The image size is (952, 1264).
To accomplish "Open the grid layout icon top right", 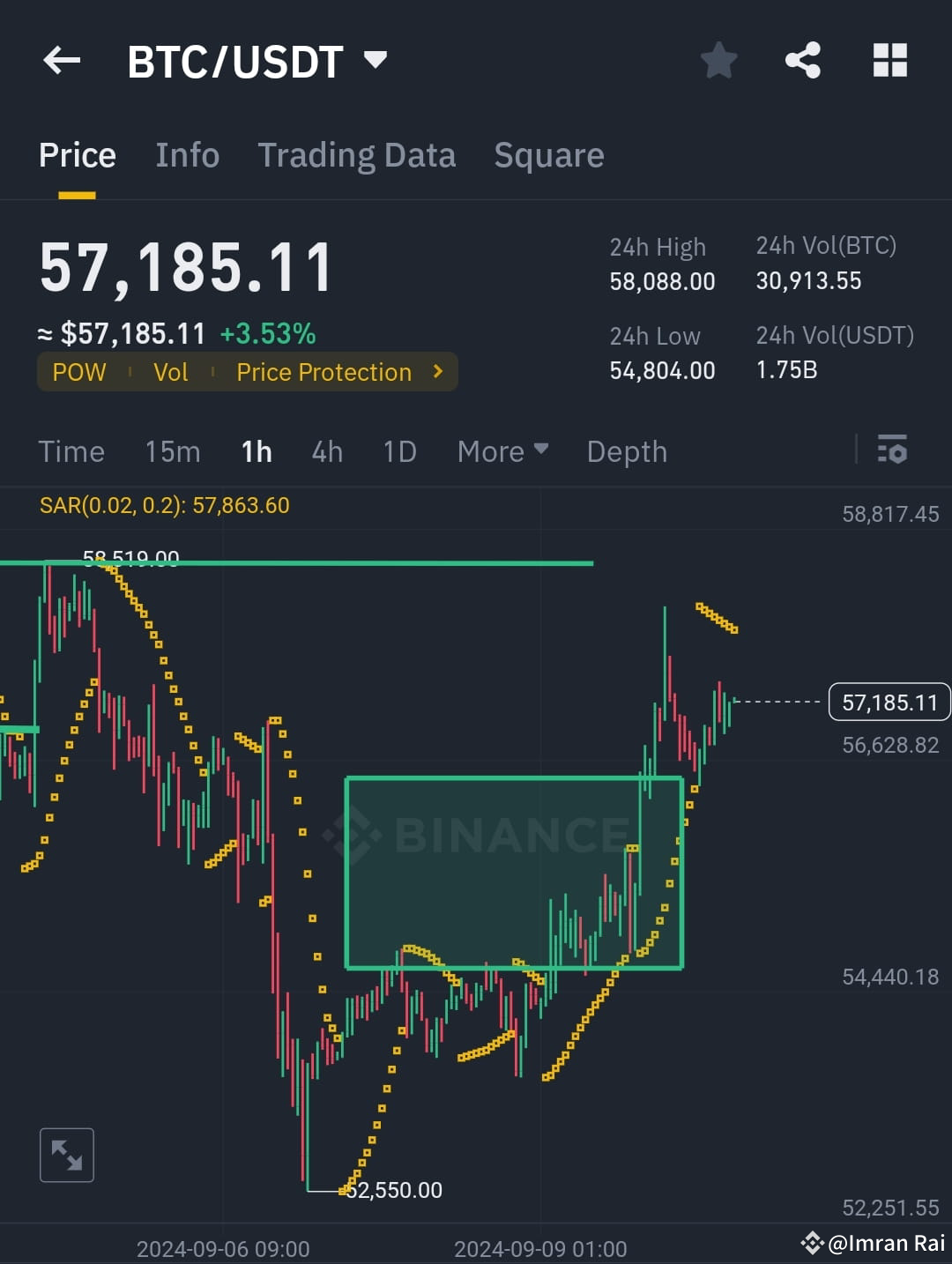I will pos(889,60).
